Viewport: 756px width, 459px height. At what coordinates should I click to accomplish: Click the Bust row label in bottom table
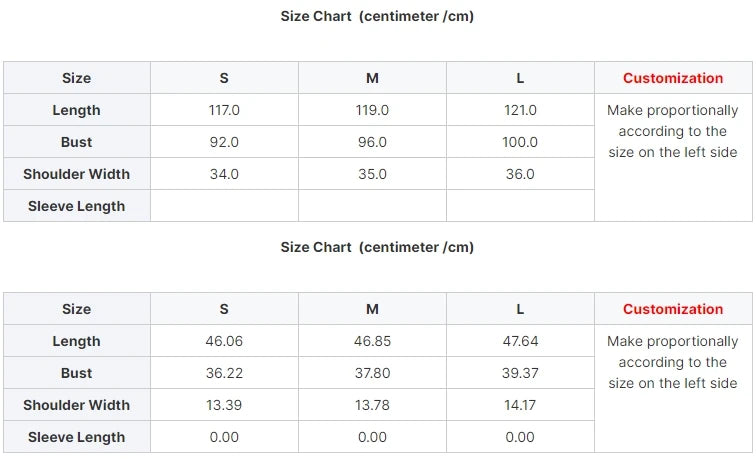[77, 373]
